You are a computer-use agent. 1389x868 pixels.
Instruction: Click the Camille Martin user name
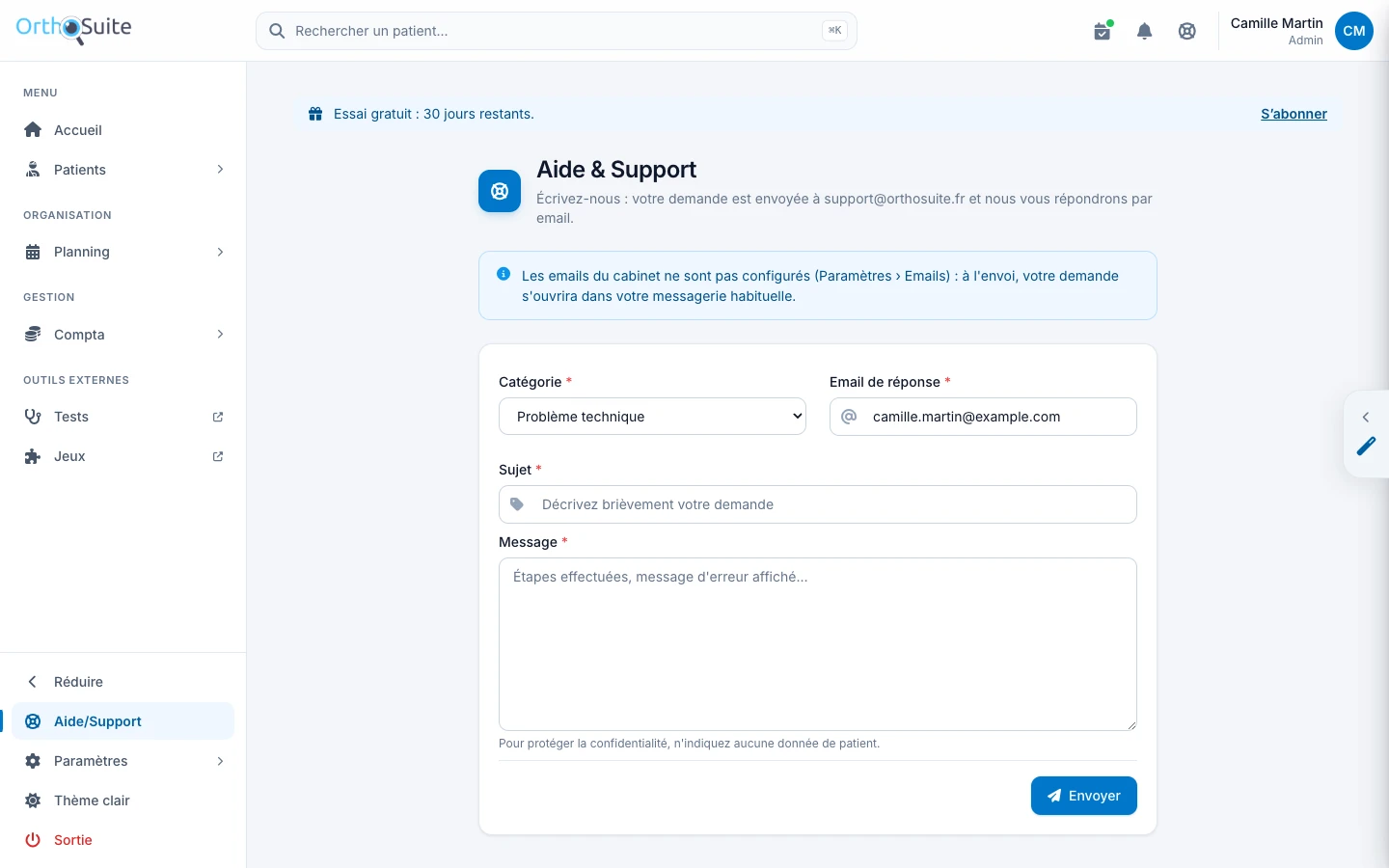(x=1277, y=23)
